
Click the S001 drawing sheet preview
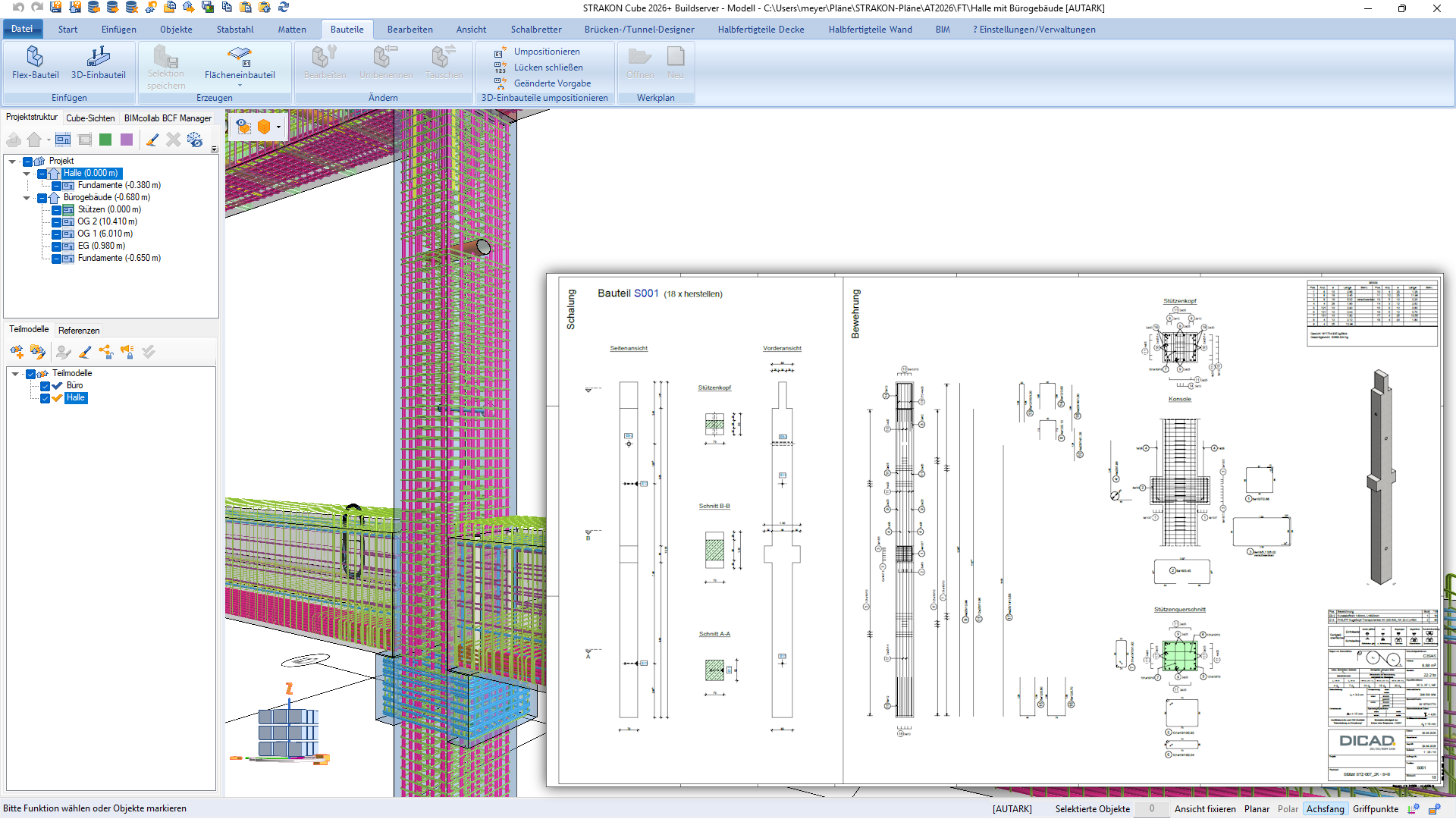(994, 530)
